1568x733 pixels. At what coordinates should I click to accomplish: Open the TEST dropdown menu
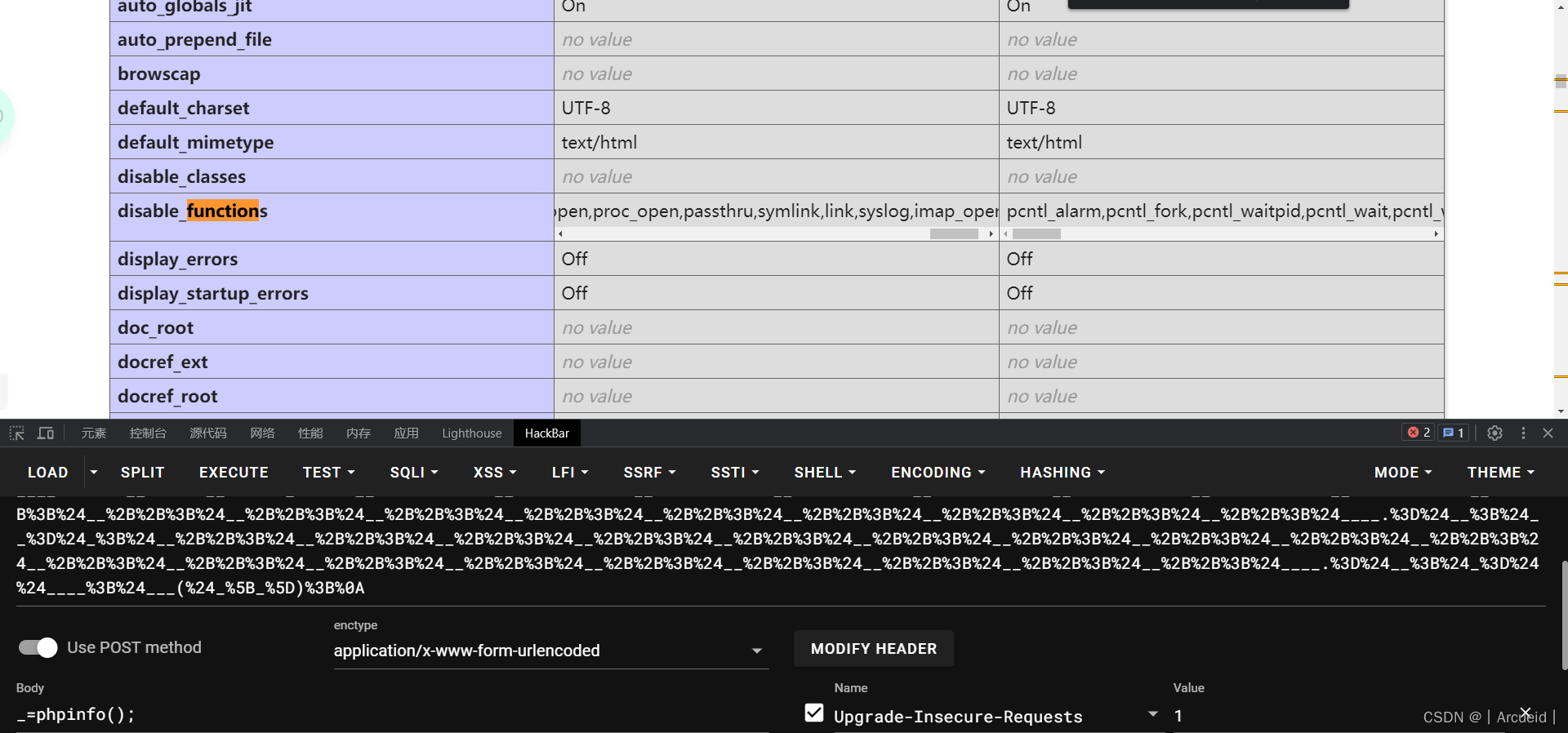(x=328, y=472)
